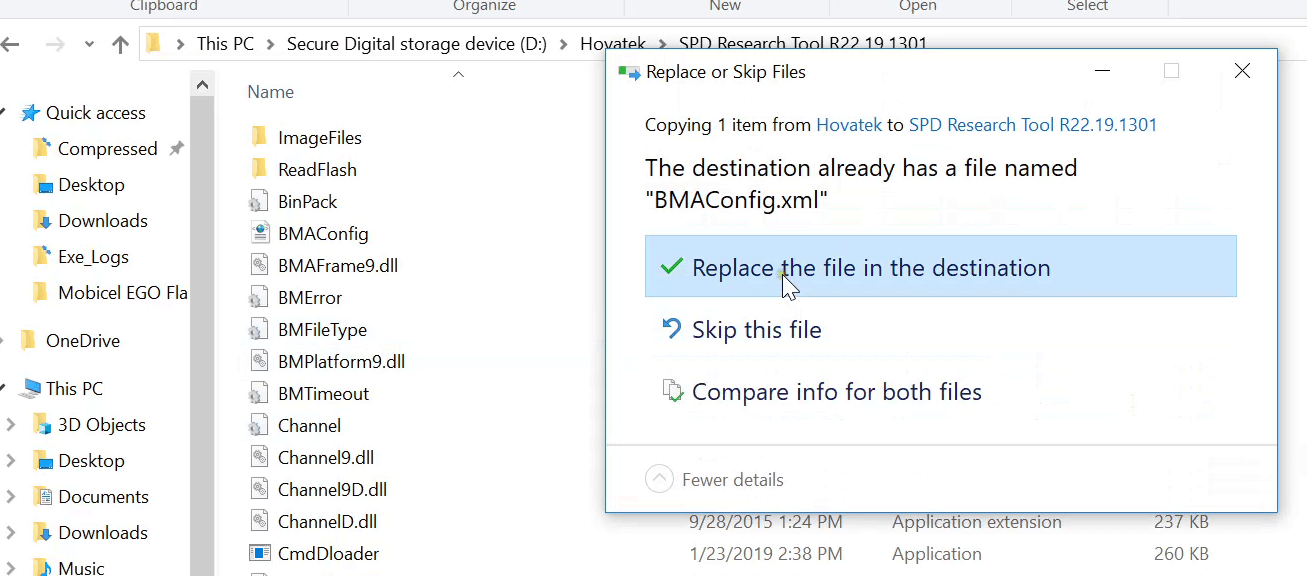The height and width of the screenshot is (576, 1307).
Task: Click the compare files icon in the dialog
Action: click(673, 391)
